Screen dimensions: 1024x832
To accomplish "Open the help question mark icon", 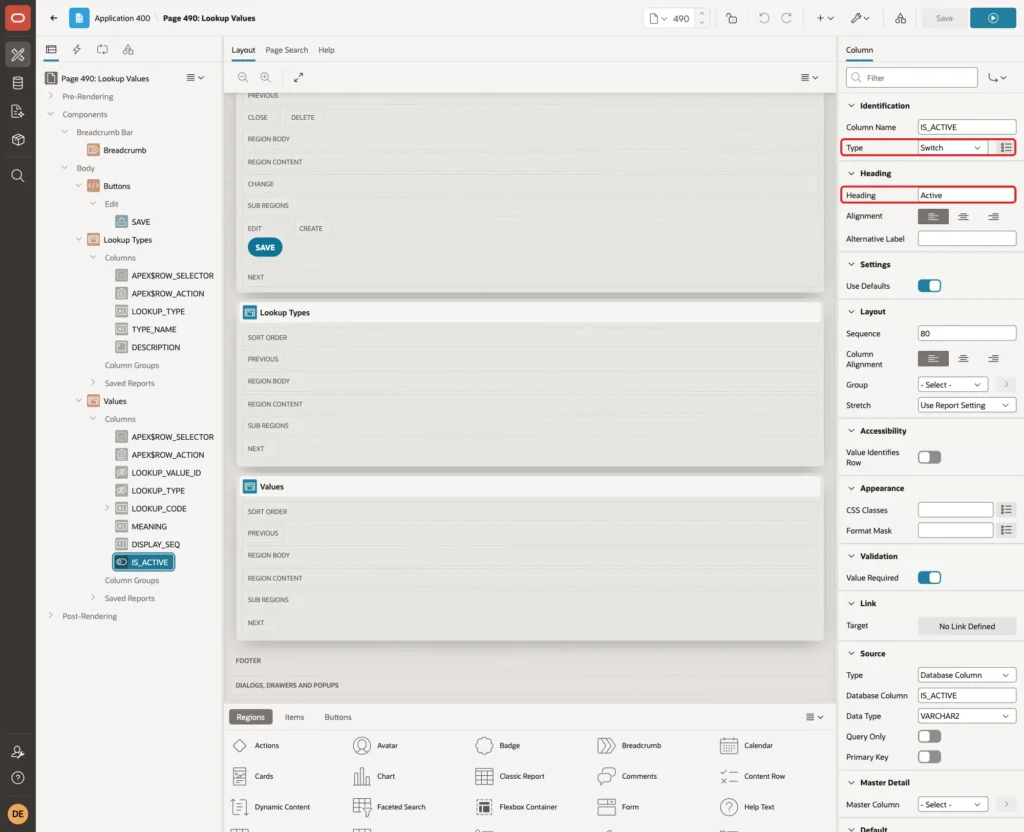I will pos(18,778).
